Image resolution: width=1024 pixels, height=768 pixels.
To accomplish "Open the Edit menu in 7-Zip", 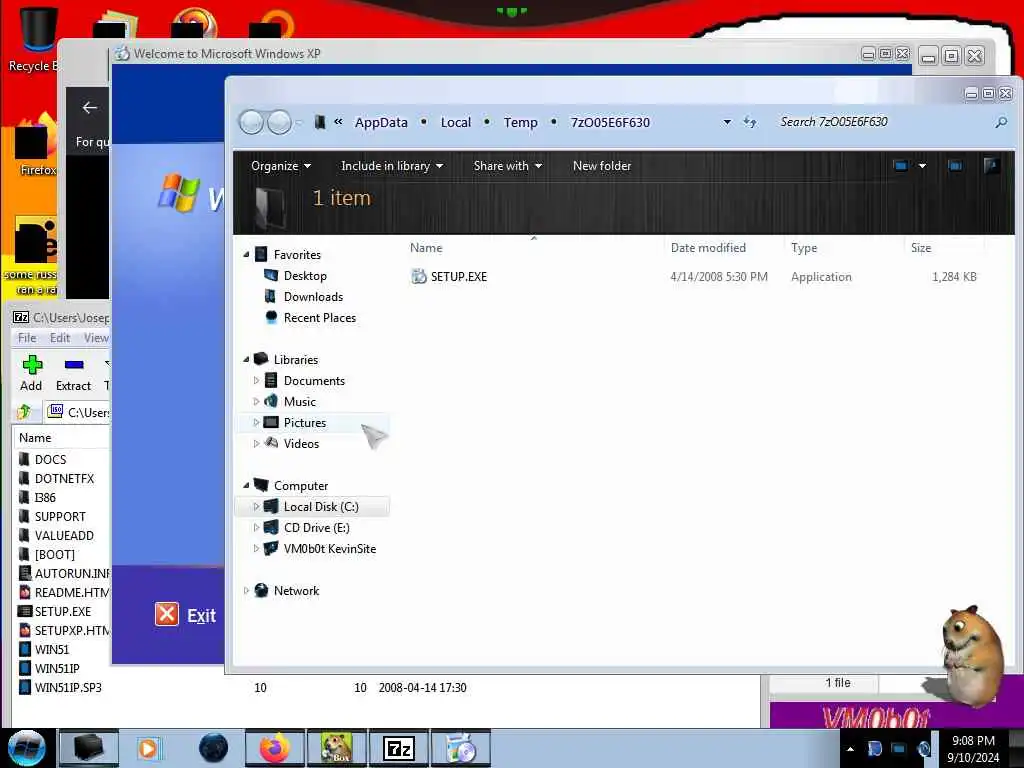I will tap(59, 338).
